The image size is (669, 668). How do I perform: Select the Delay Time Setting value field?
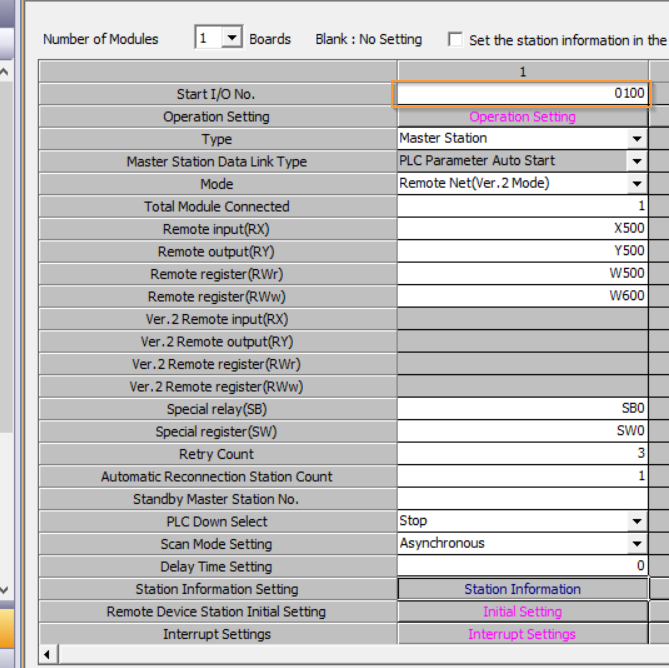[x=522, y=566]
